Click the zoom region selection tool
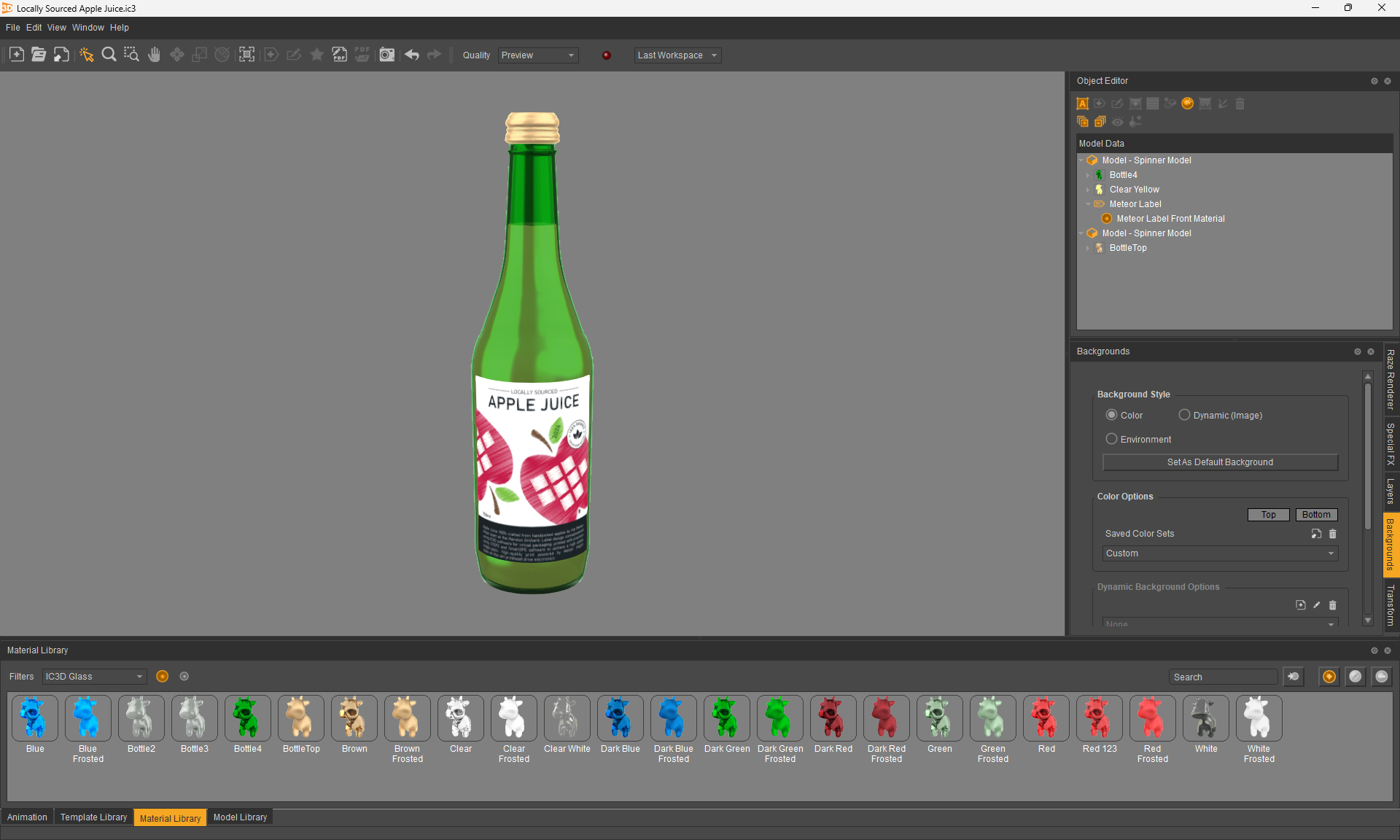The image size is (1400, 840). click(131, 55)
